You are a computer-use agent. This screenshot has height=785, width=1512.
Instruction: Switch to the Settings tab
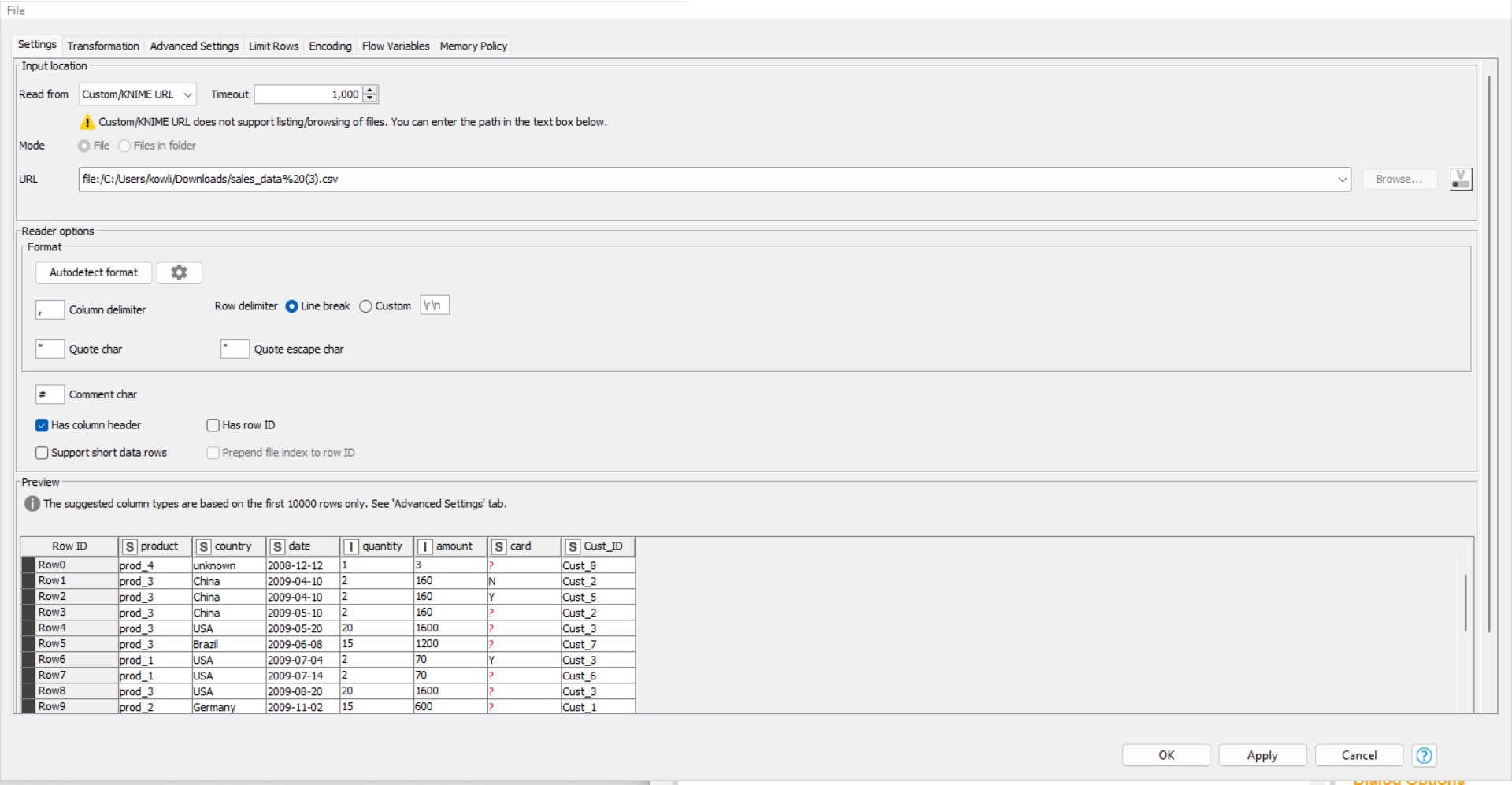point(37,44)
